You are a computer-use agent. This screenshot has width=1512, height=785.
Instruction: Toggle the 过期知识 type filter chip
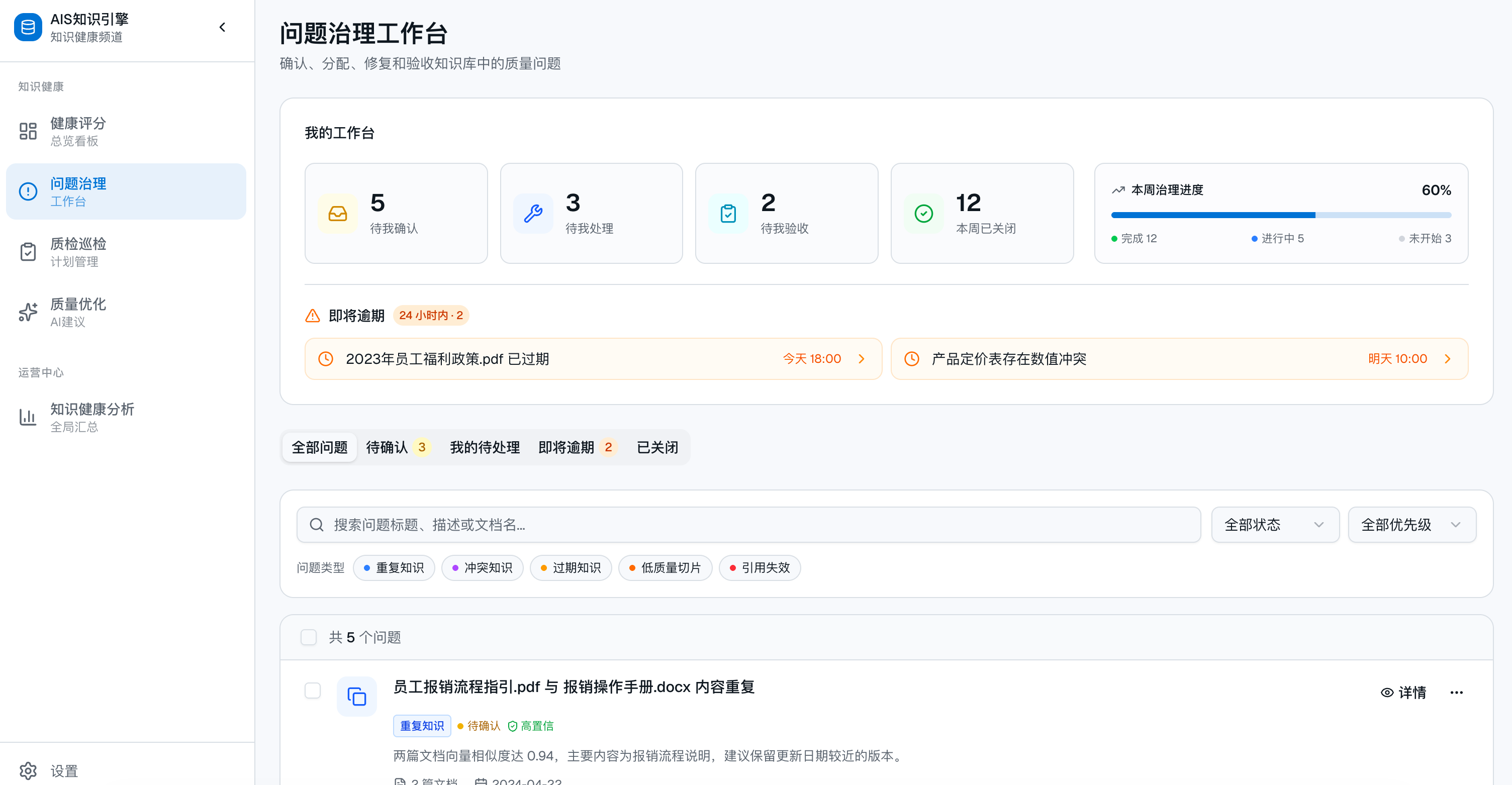click(x=571, y=568)
